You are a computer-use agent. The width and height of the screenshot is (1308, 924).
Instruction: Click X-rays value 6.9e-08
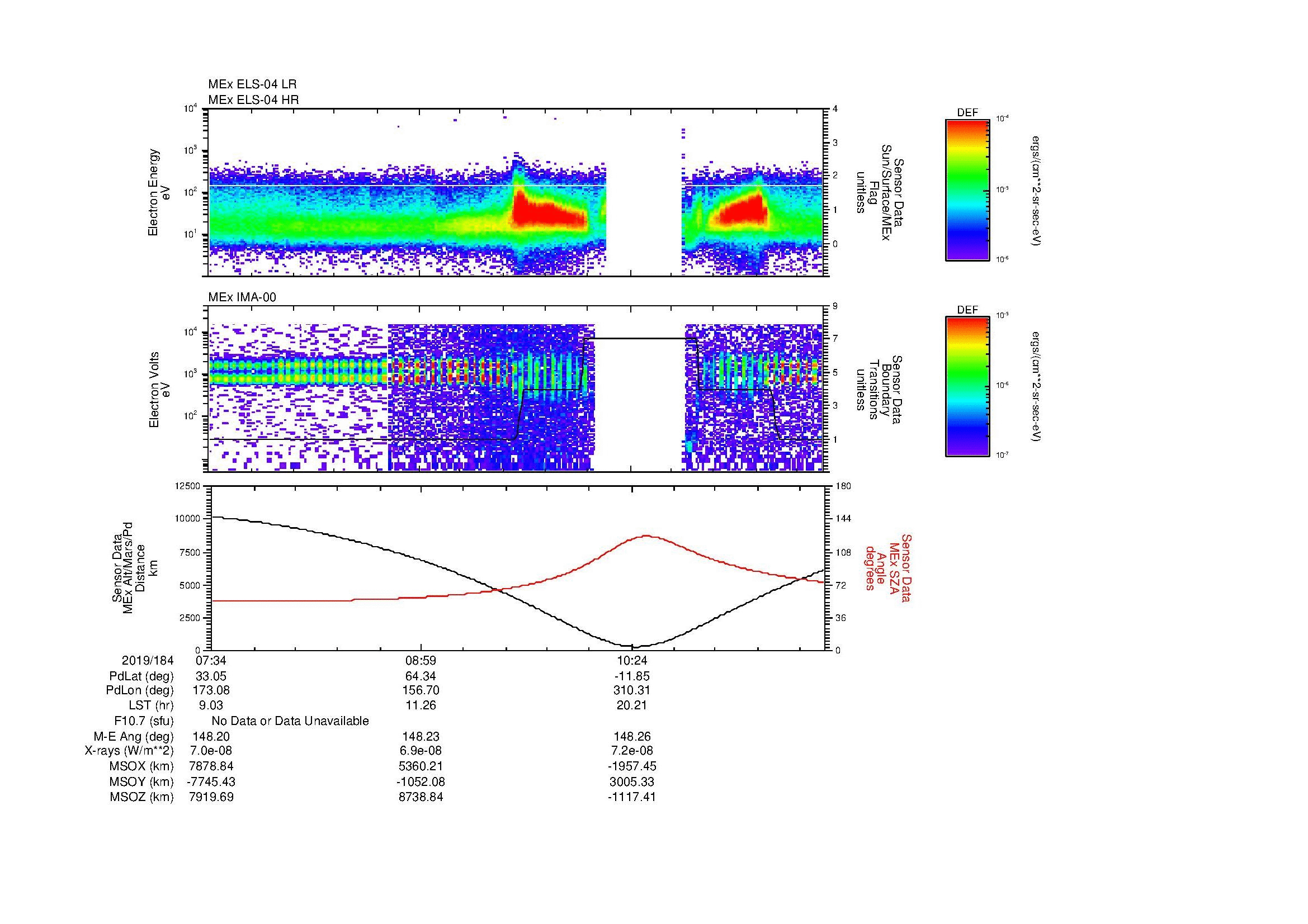(x=421, y=751)
